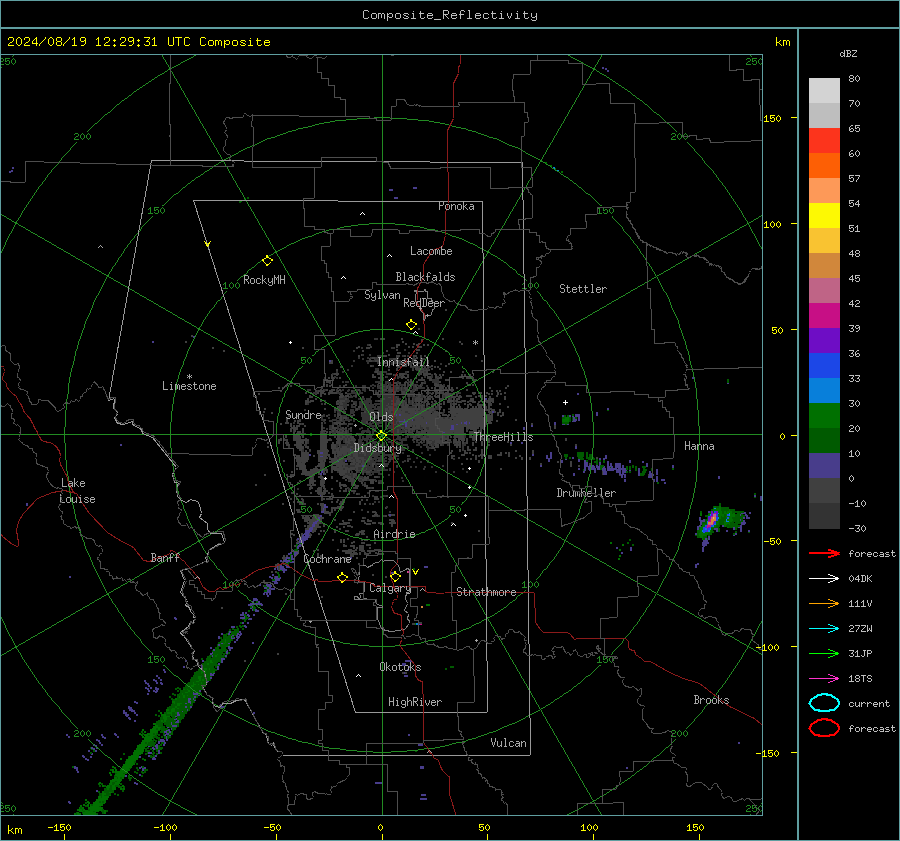This screenshot has height=841, width=900.
Task: Click the asterisk marker above Limestone
Action: [x=189, y=377]
